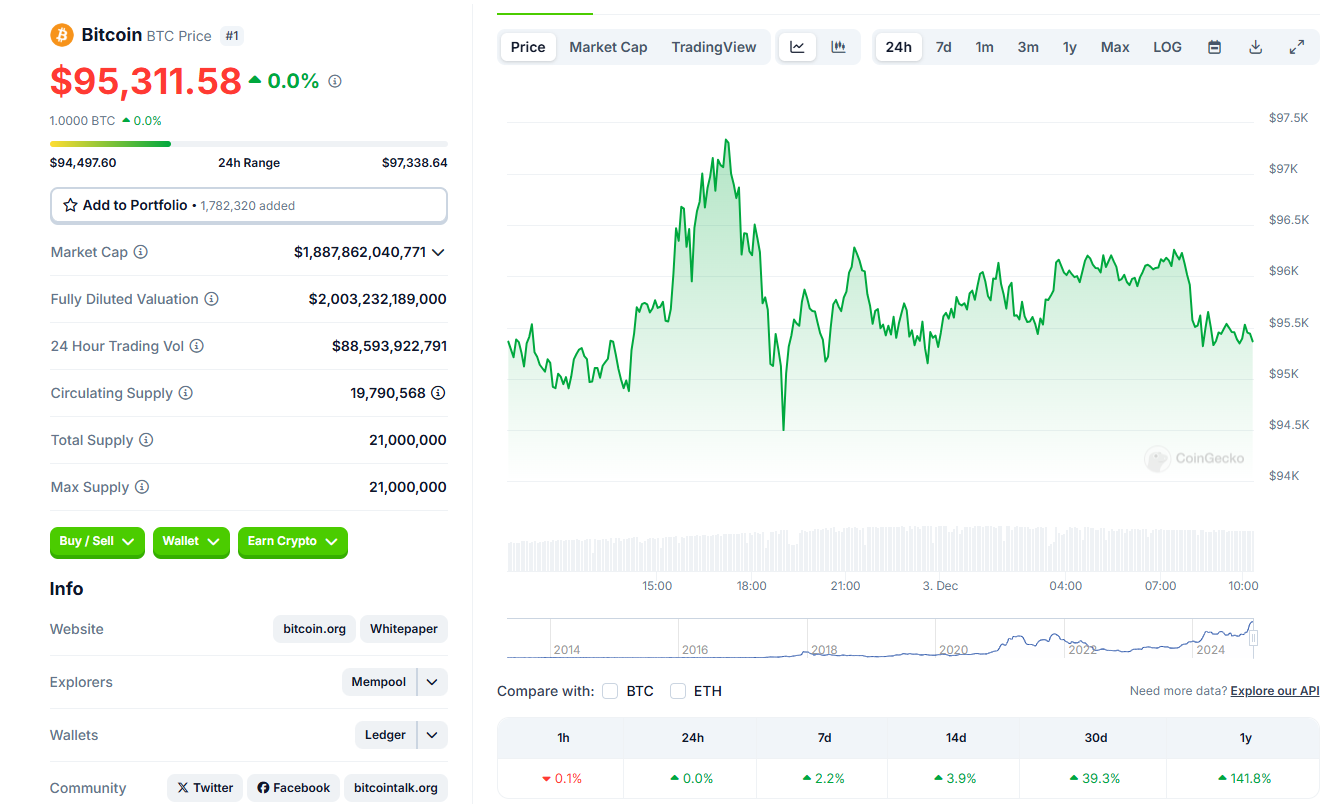Image resolution: width=1340 pixels, height=808 pixels.
Task: Click the $2,003,232,189,000 valuation value
Action: tap(377, 299)
